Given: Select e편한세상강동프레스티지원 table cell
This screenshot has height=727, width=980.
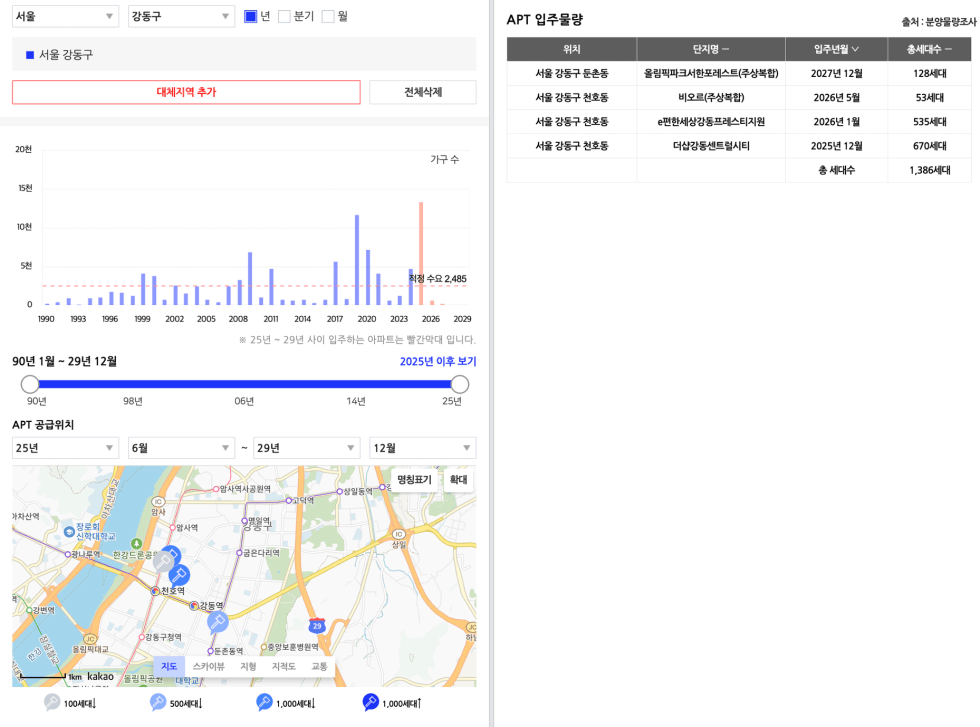Looking at the screenshot, I should (x=711, y=122).
